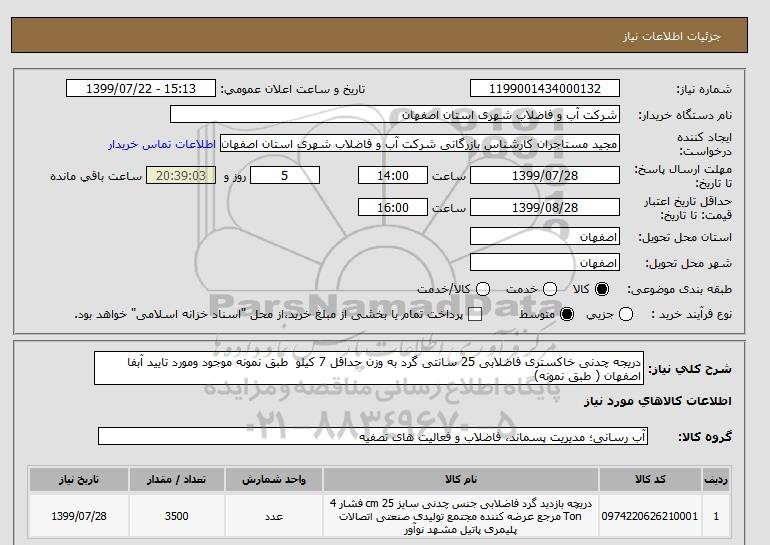Select the کالا radio button

602,289
